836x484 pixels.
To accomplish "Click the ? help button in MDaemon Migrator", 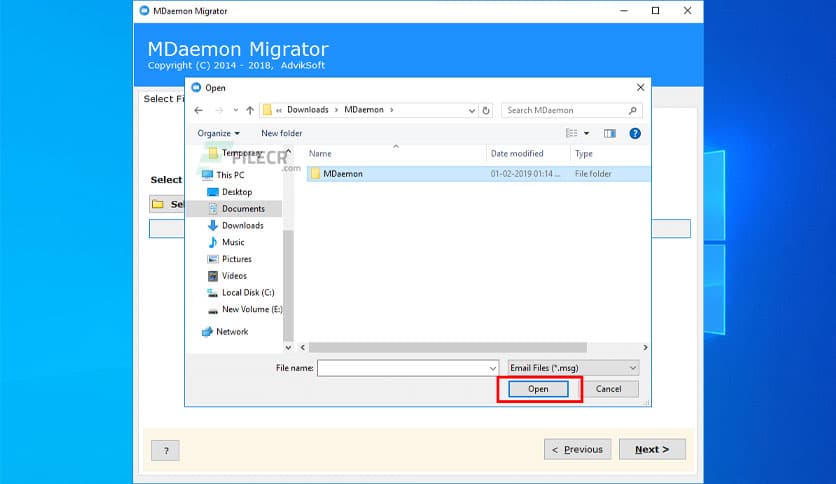I will pos(166,451).
